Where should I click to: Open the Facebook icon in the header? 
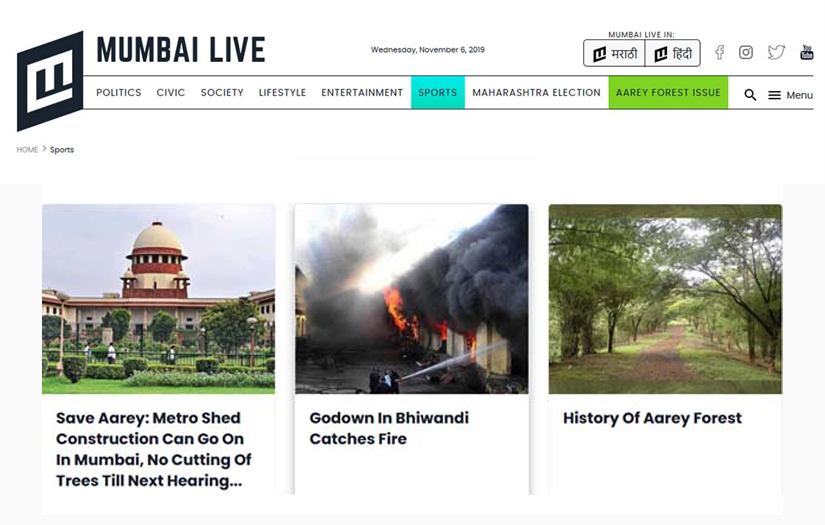tap(719, 52)
